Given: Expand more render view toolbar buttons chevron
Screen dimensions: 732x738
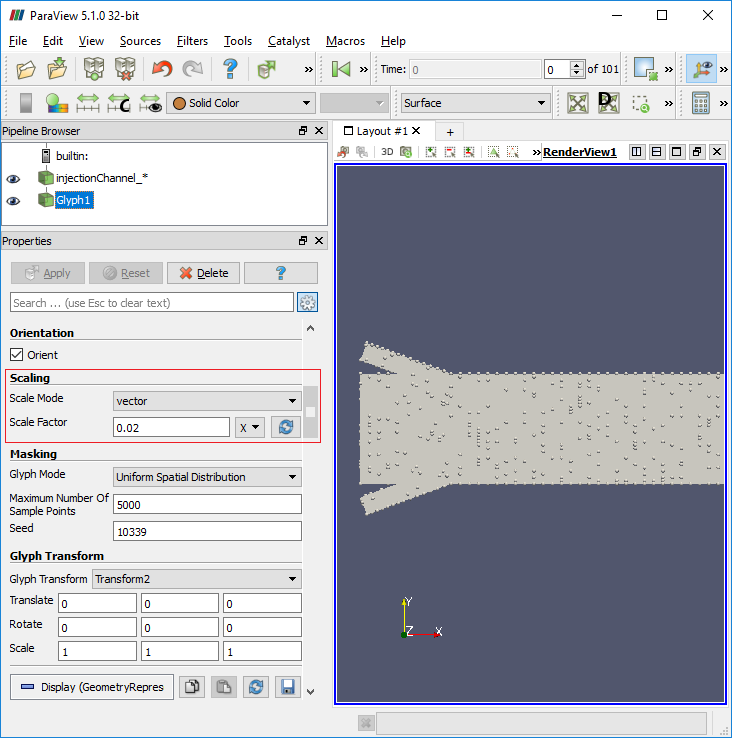Looking at the screenshot, I should coord(537,152).
